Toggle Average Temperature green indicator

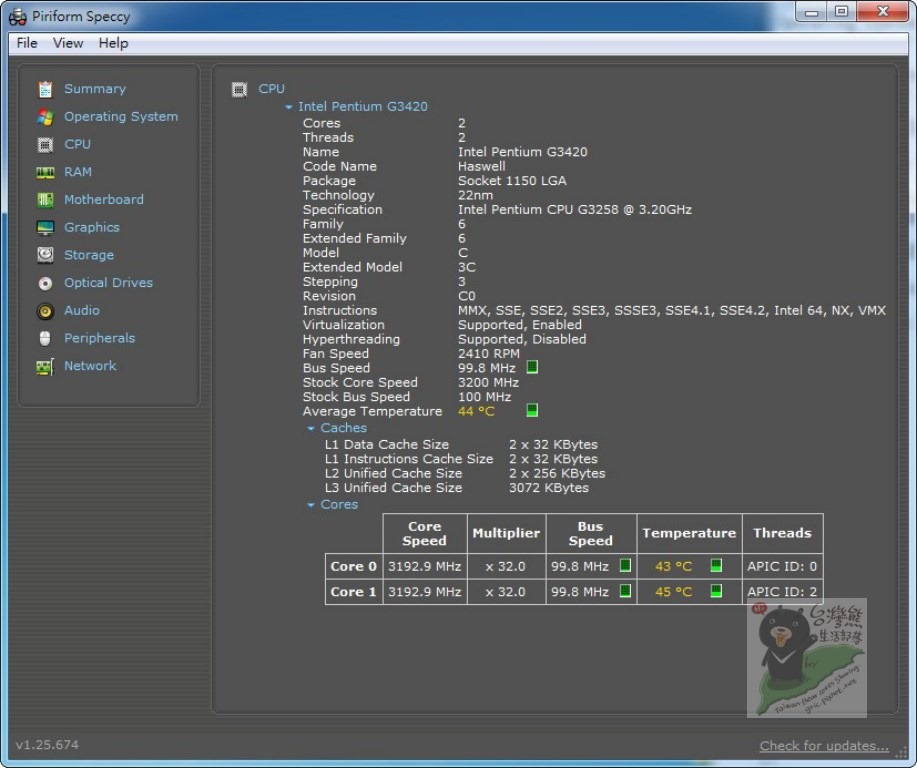pyautogui.click(x=532, y=410)
